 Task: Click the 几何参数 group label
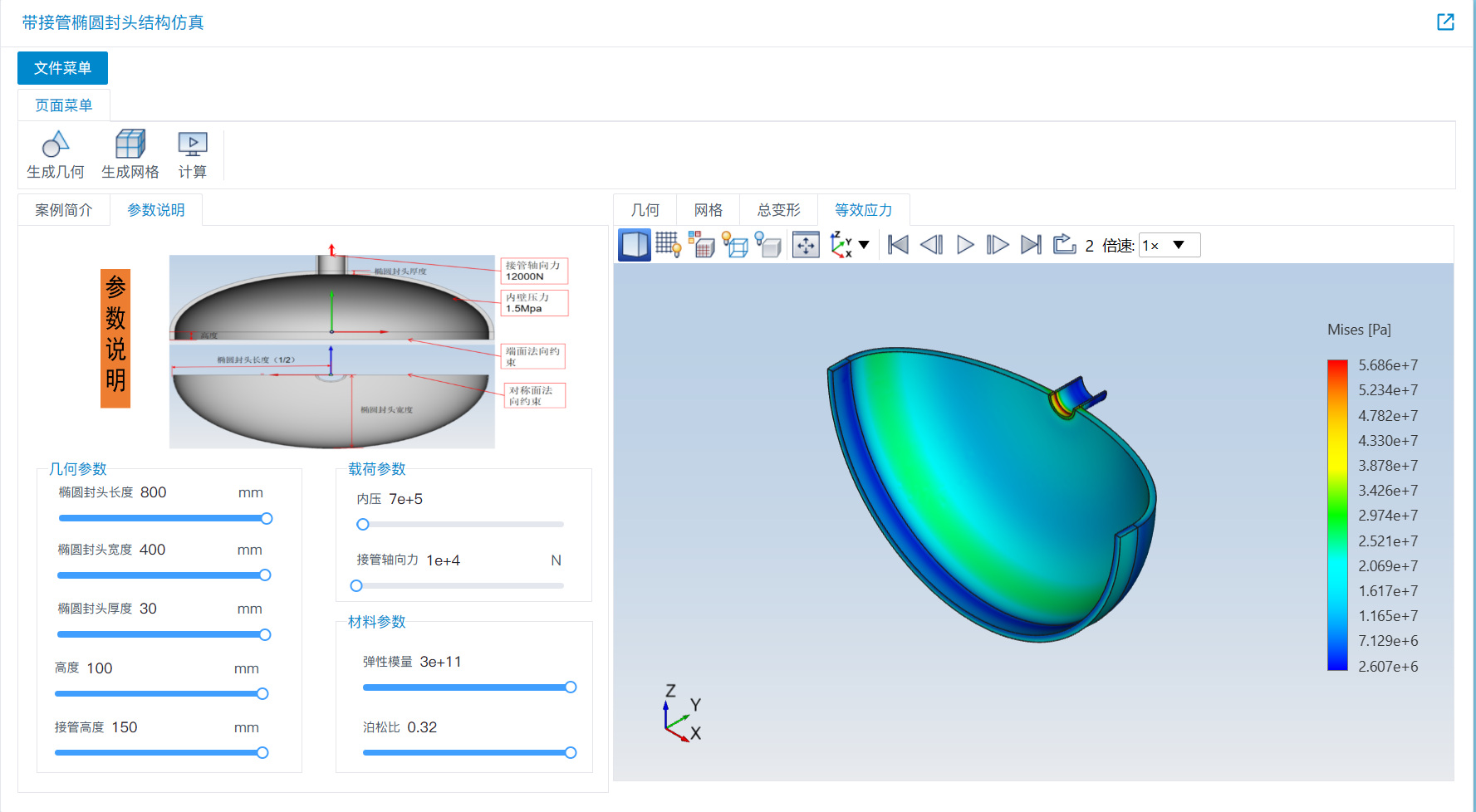click(x=78, y=469)
